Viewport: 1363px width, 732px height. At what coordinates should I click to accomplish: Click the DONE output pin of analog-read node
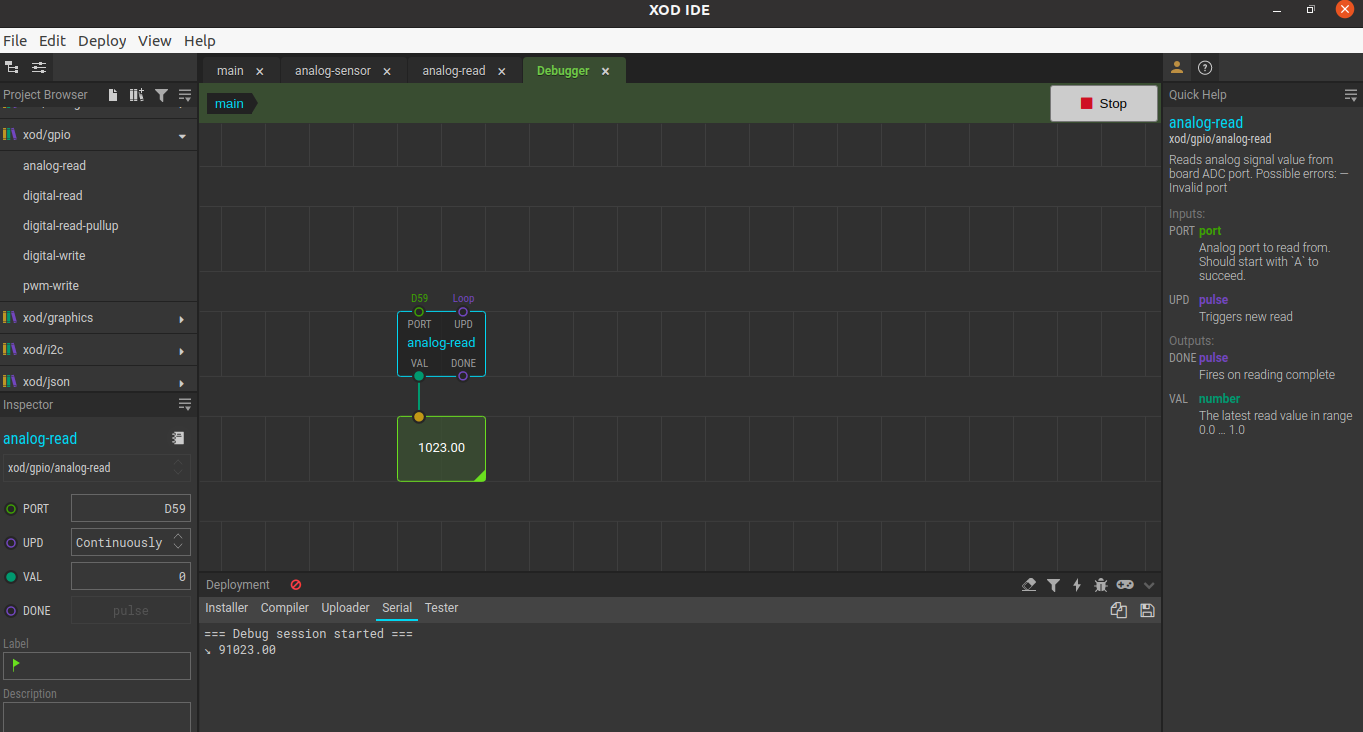pos(463,376)
